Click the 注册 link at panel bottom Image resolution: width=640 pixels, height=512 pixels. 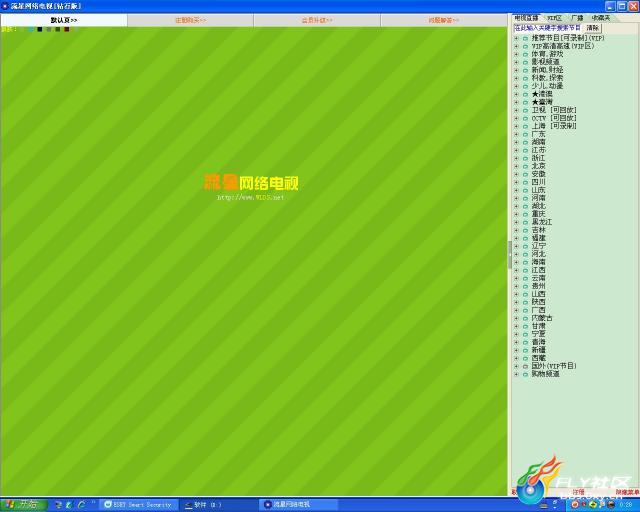(578, 492)
